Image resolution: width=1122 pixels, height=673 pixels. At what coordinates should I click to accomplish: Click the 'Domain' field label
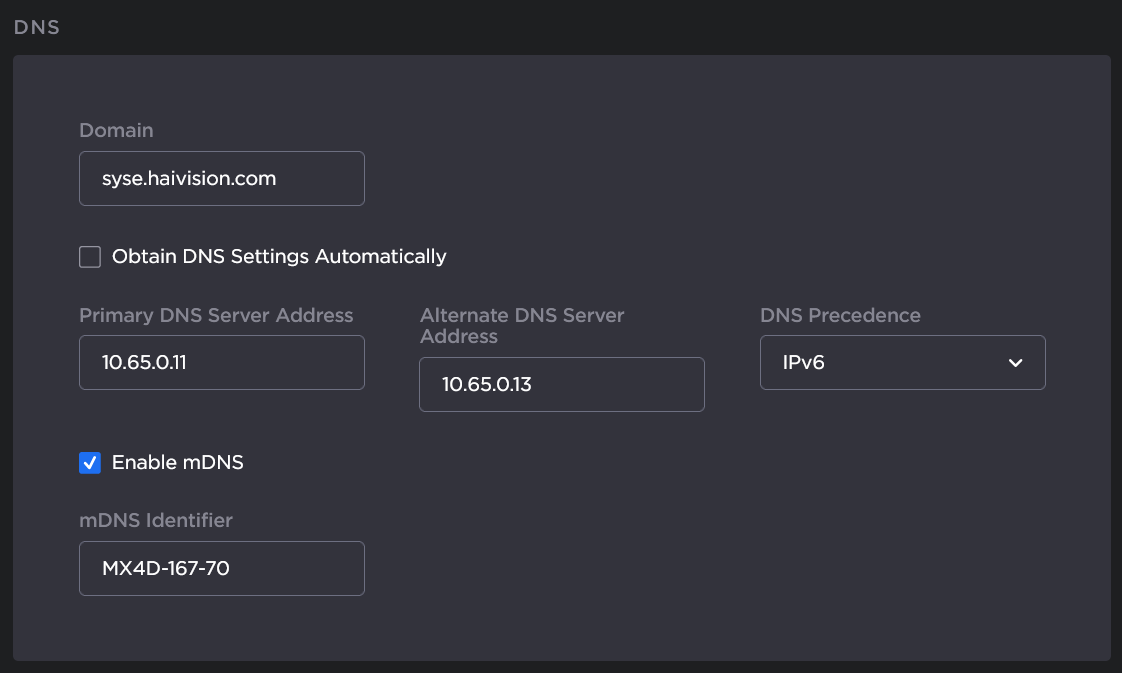coord(116,130)
